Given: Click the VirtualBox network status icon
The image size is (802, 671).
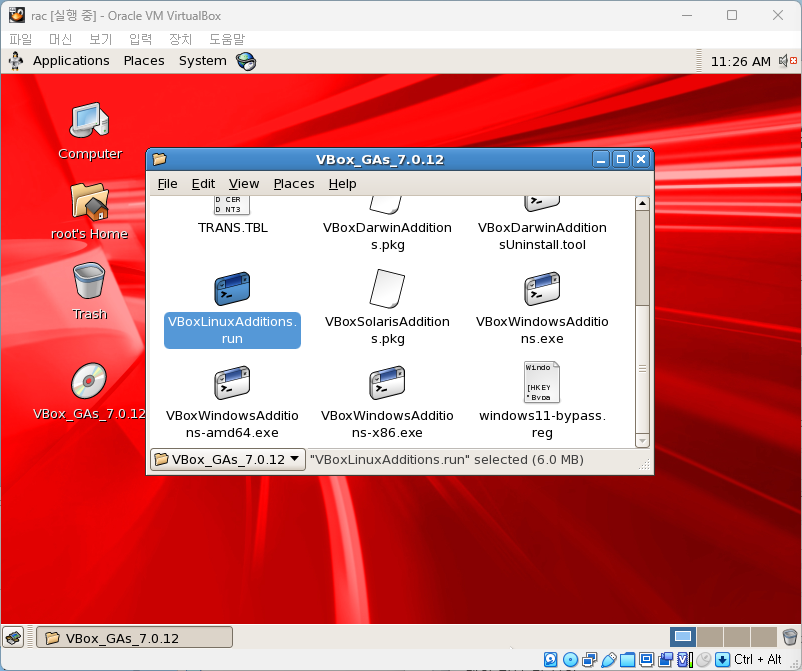Looking at the screenshot, I should click(589, 659).
